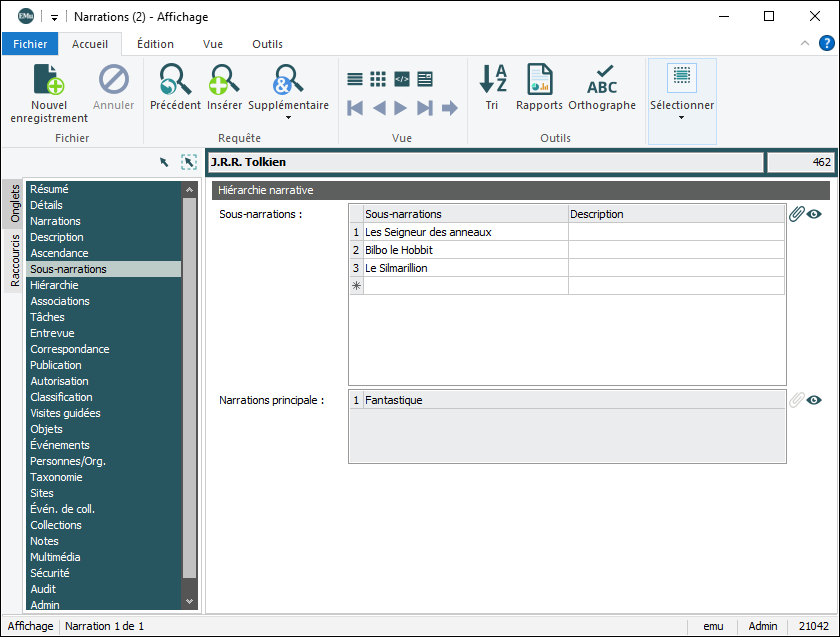Screen dimensions: 840x637
Task: Switch to the grid view icon
Action: 378,79
